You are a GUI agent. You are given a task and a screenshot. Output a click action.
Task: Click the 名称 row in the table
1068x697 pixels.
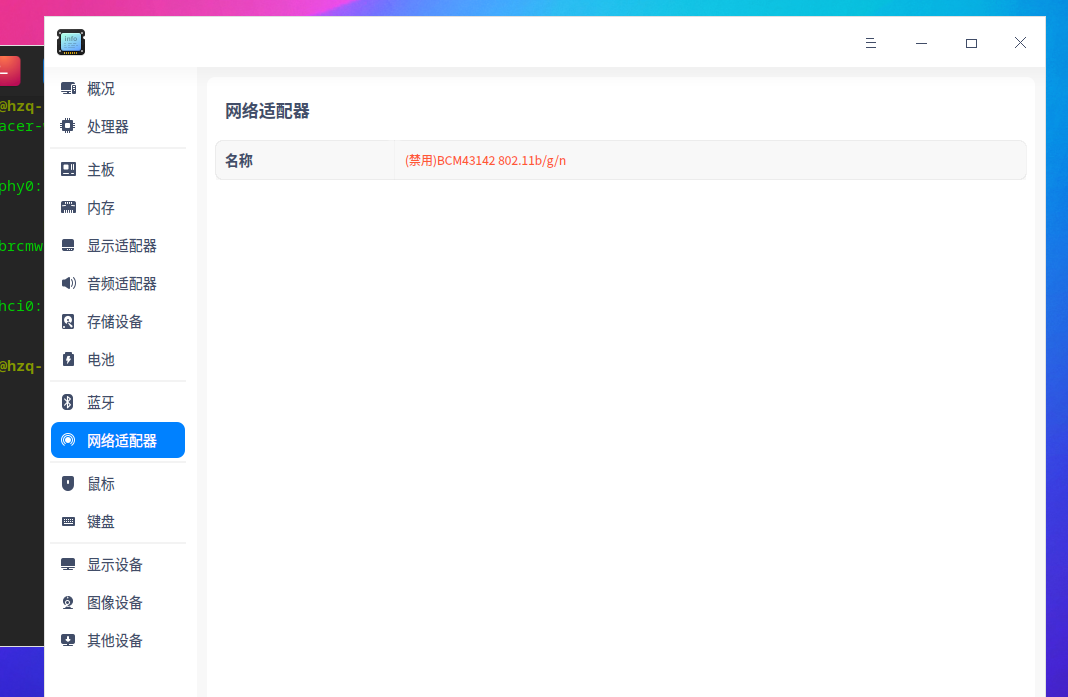[240, 160]
